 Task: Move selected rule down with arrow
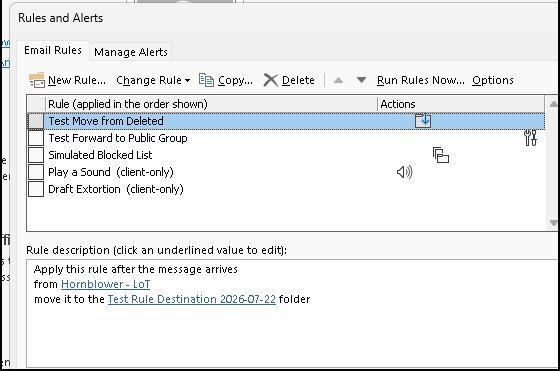pos(361,80)
